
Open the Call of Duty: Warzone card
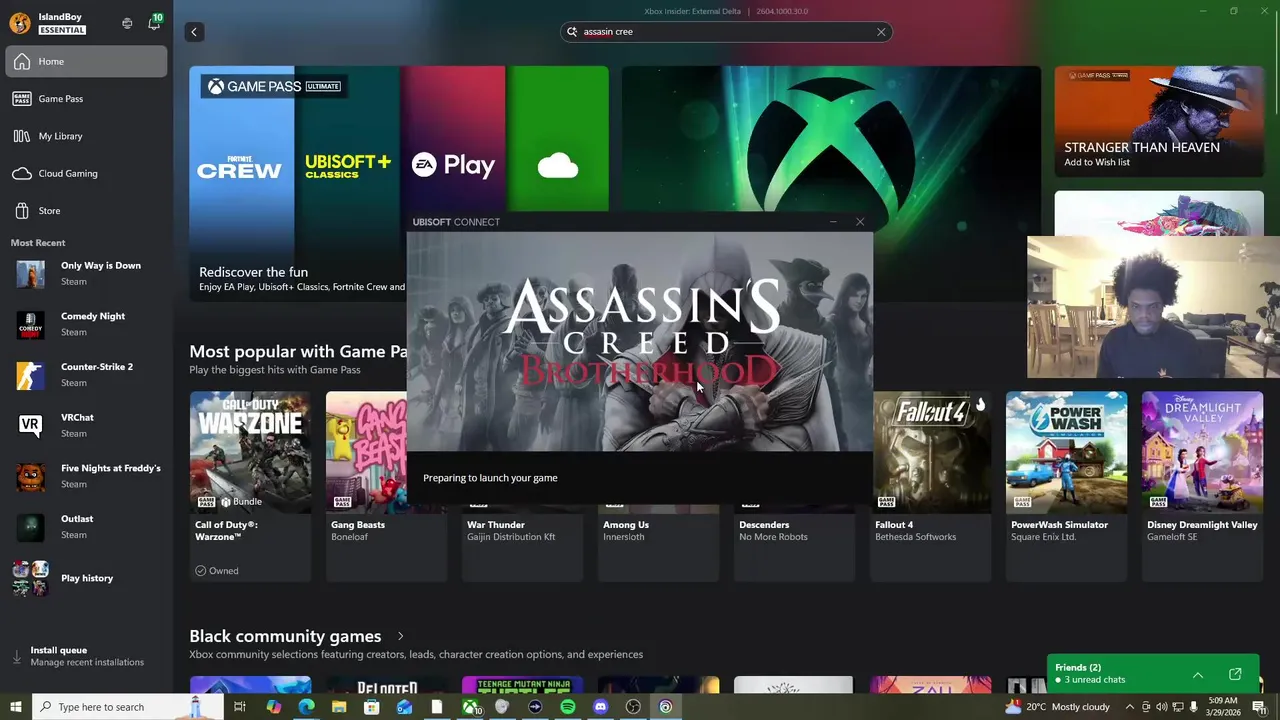(x=250, y=486)
